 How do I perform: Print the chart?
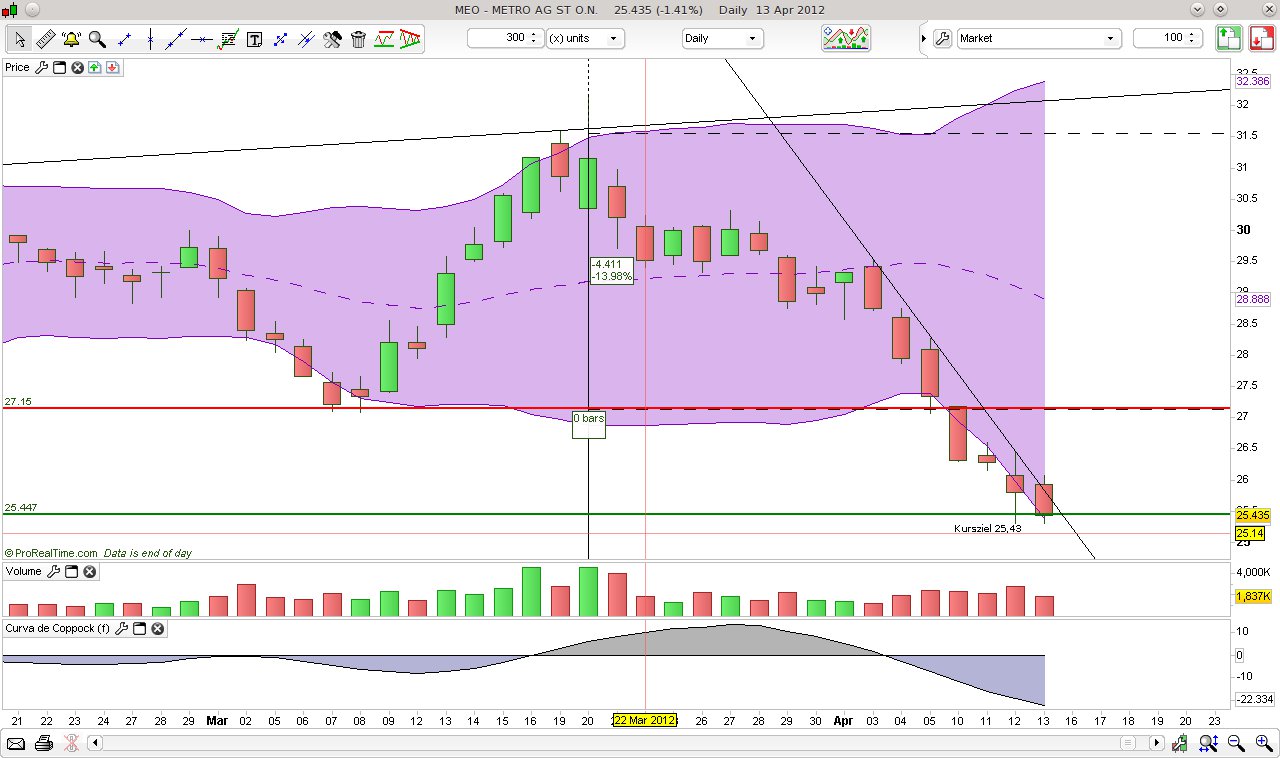pos(44,742)
